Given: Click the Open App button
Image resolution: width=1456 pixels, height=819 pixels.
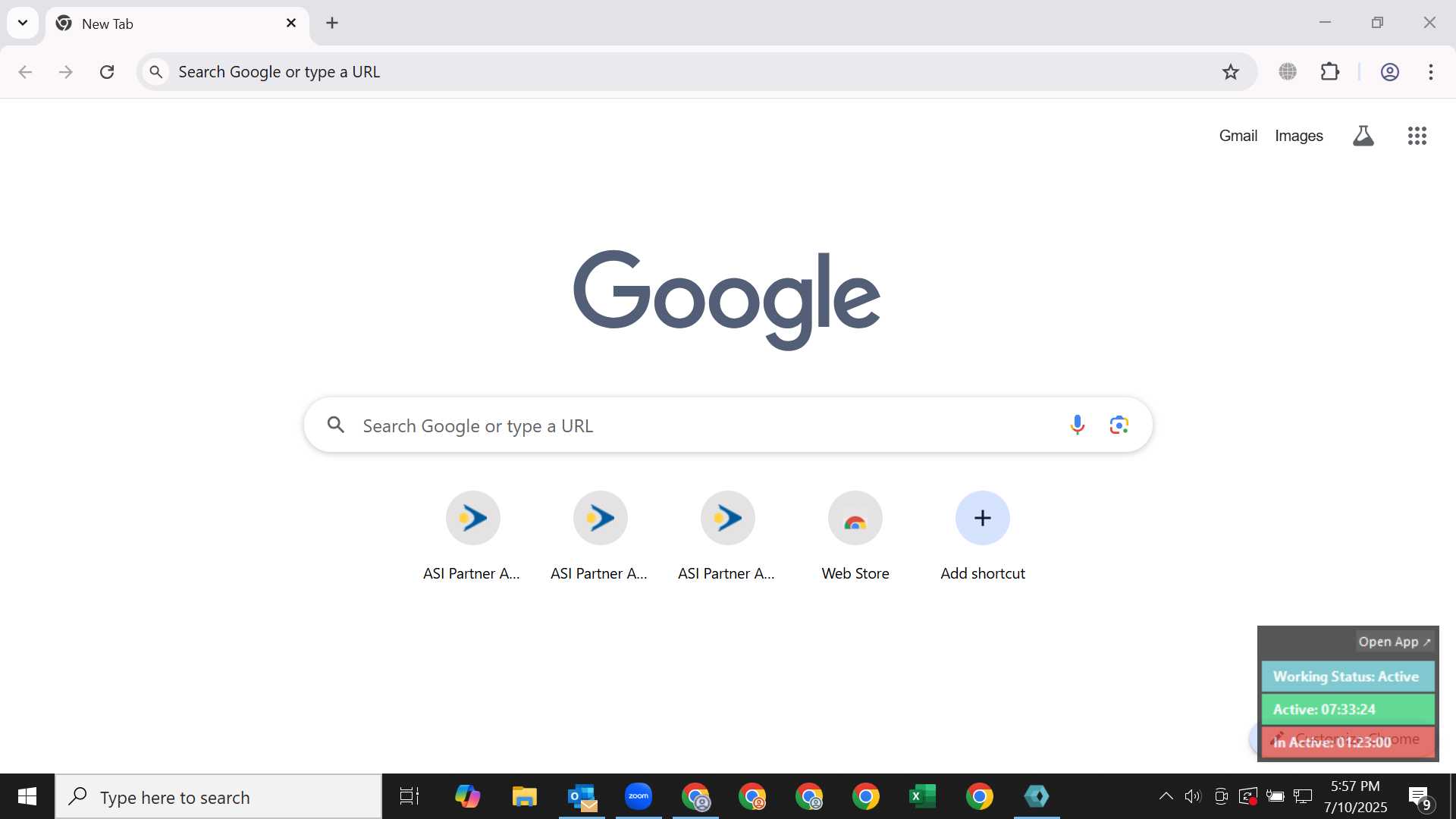Looking at the screenshot, I should (x=1394, y=642).
